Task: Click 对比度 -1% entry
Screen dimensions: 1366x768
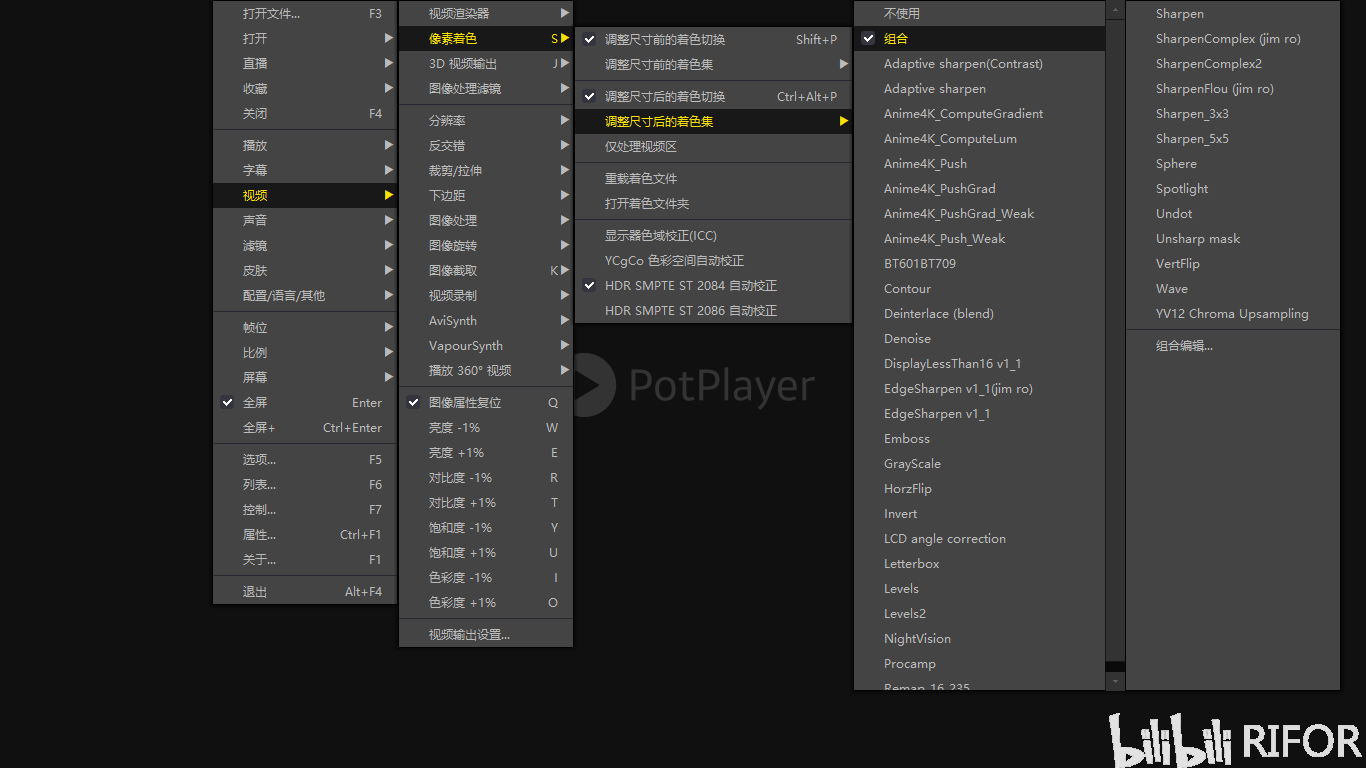Action: tap(486, 477)
